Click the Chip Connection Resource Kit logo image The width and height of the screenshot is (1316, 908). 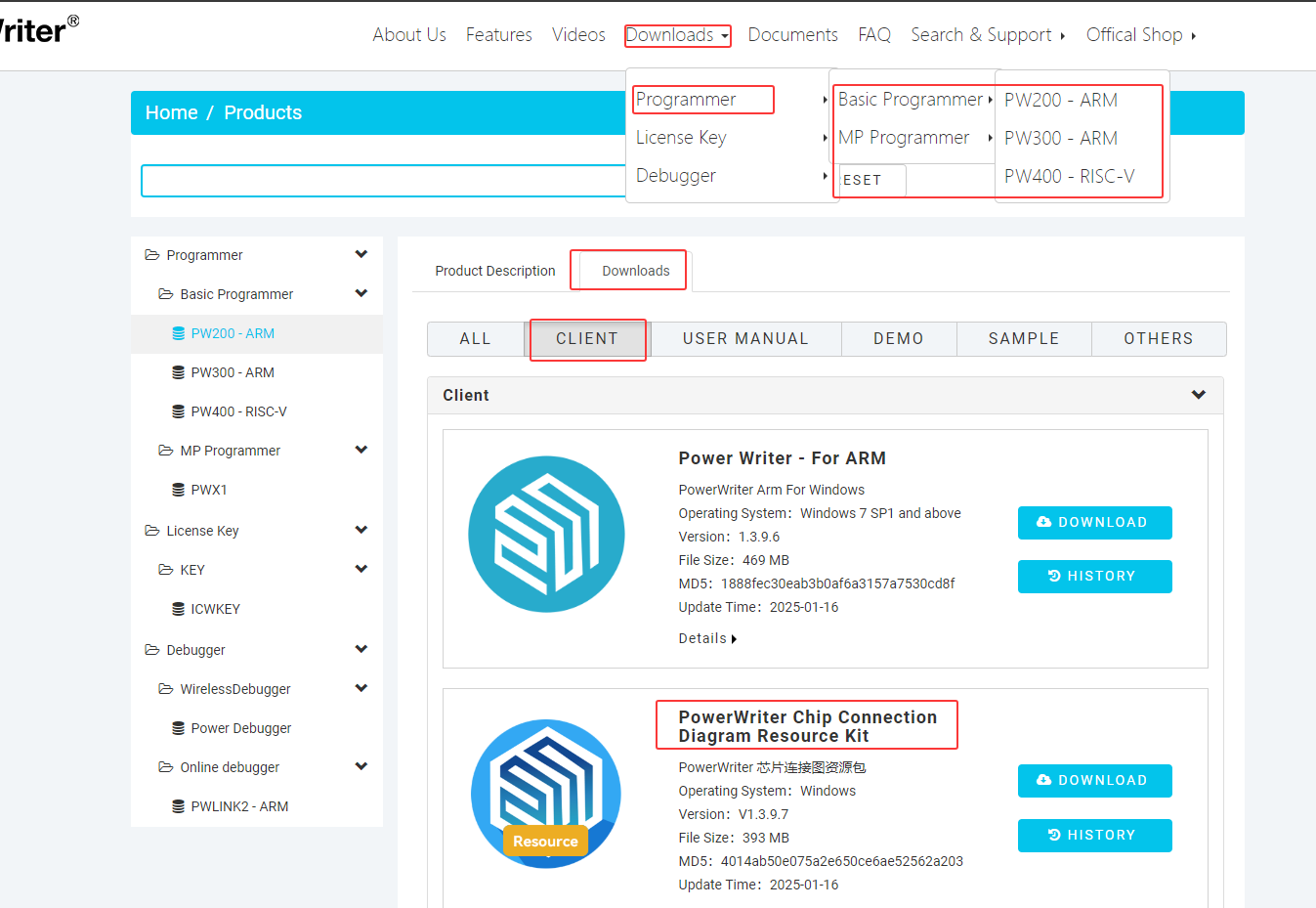pos(546,794)
